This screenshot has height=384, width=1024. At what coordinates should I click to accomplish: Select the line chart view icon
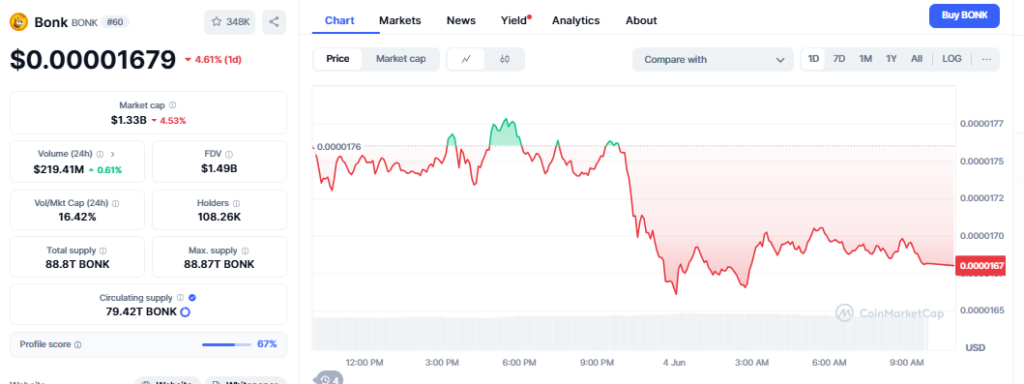[466, 59]
